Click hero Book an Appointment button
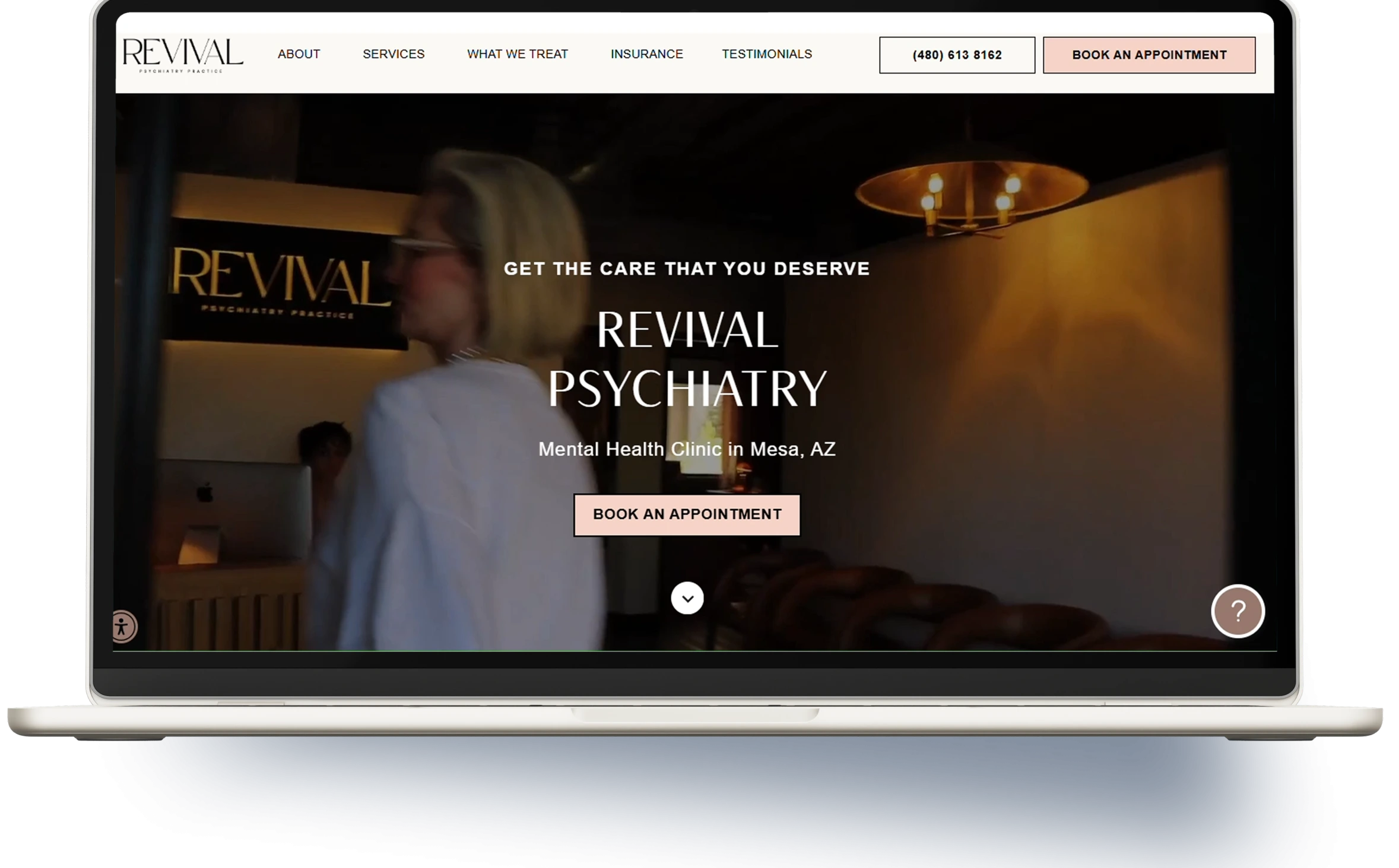1399x868 pixels. click(x=687, y=515)
